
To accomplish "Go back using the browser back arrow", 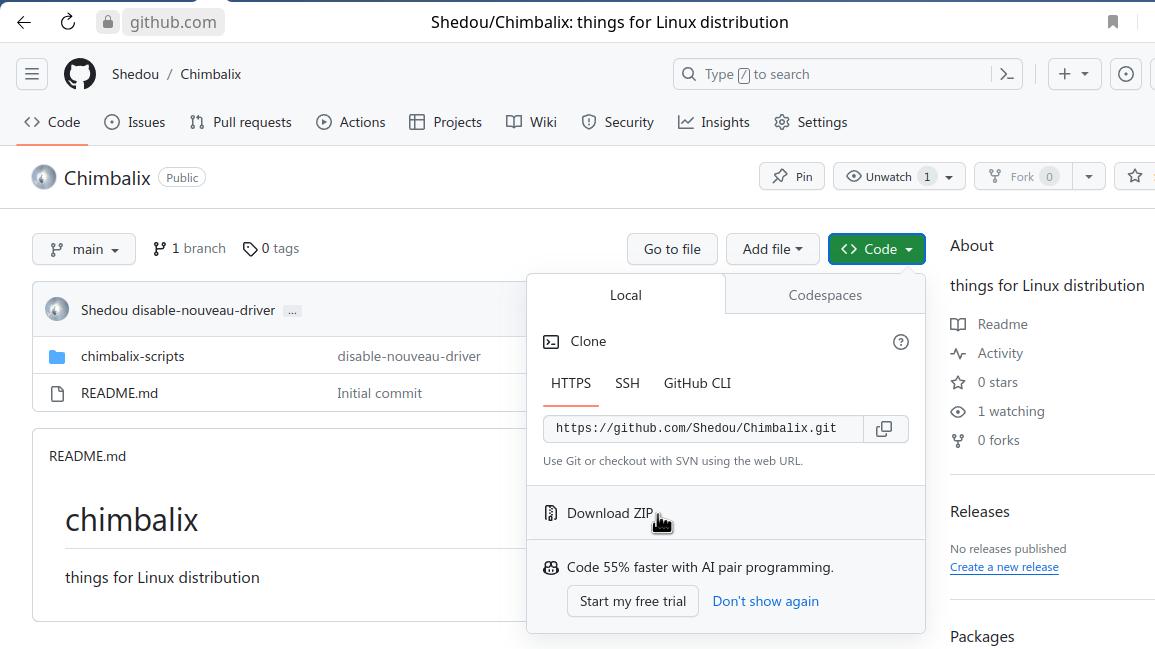I will click(x=24, y=22).
